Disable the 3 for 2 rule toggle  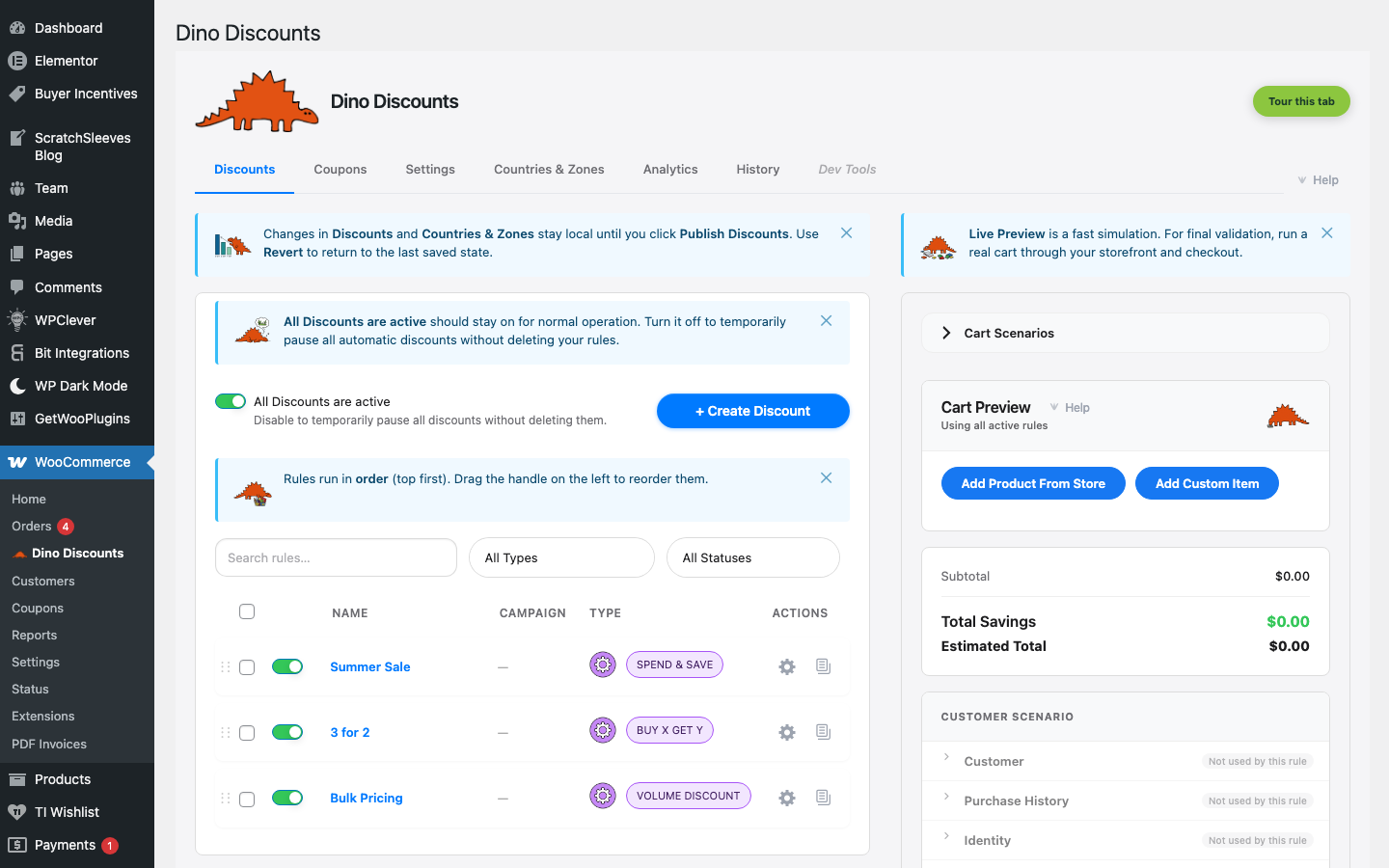click(x=287, y=732)
